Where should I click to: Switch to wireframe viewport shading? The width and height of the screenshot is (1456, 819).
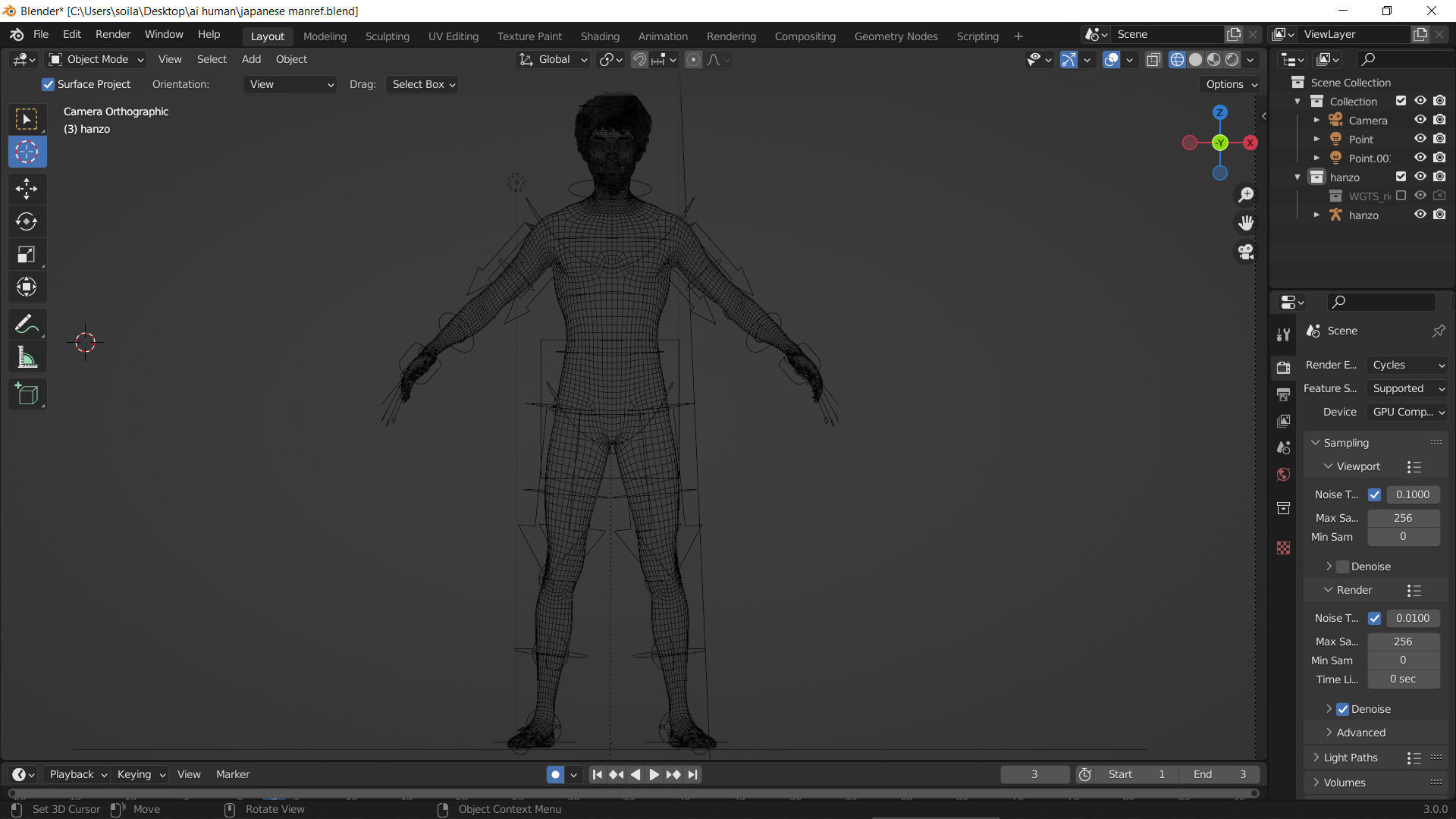point(1177,59)
